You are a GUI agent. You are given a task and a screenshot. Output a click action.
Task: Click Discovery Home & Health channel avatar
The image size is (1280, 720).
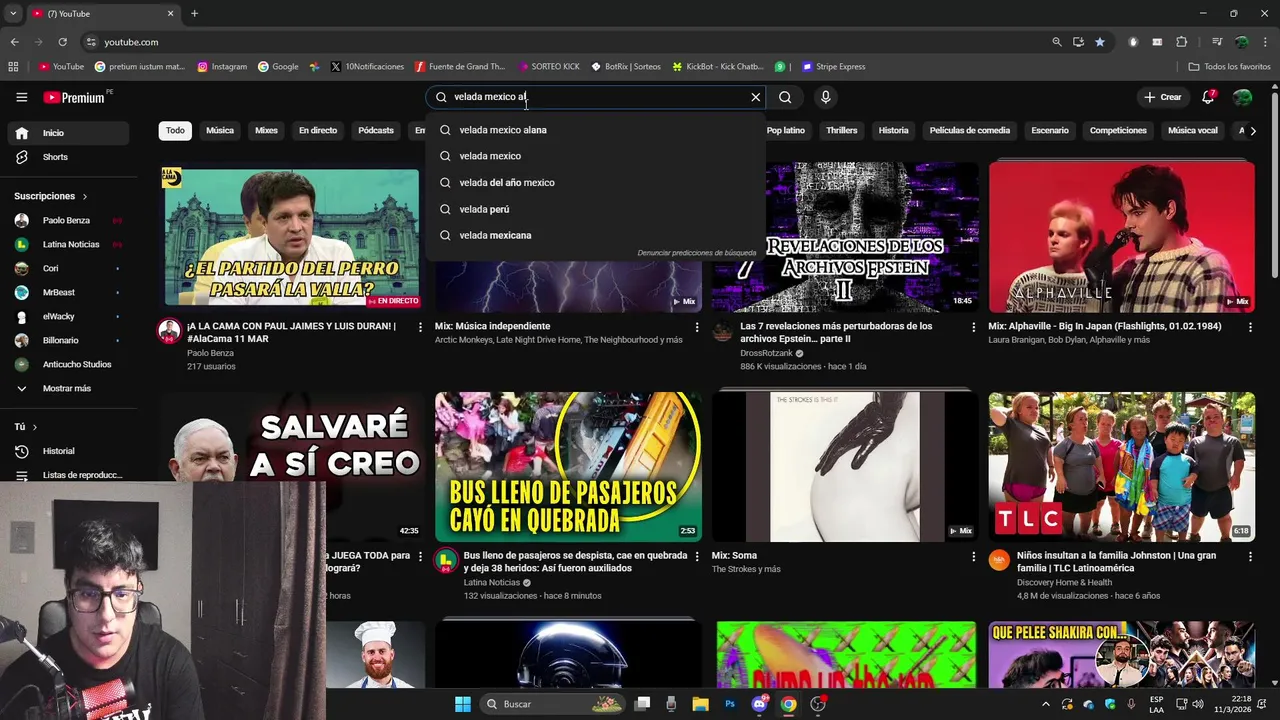coord(999,560)
